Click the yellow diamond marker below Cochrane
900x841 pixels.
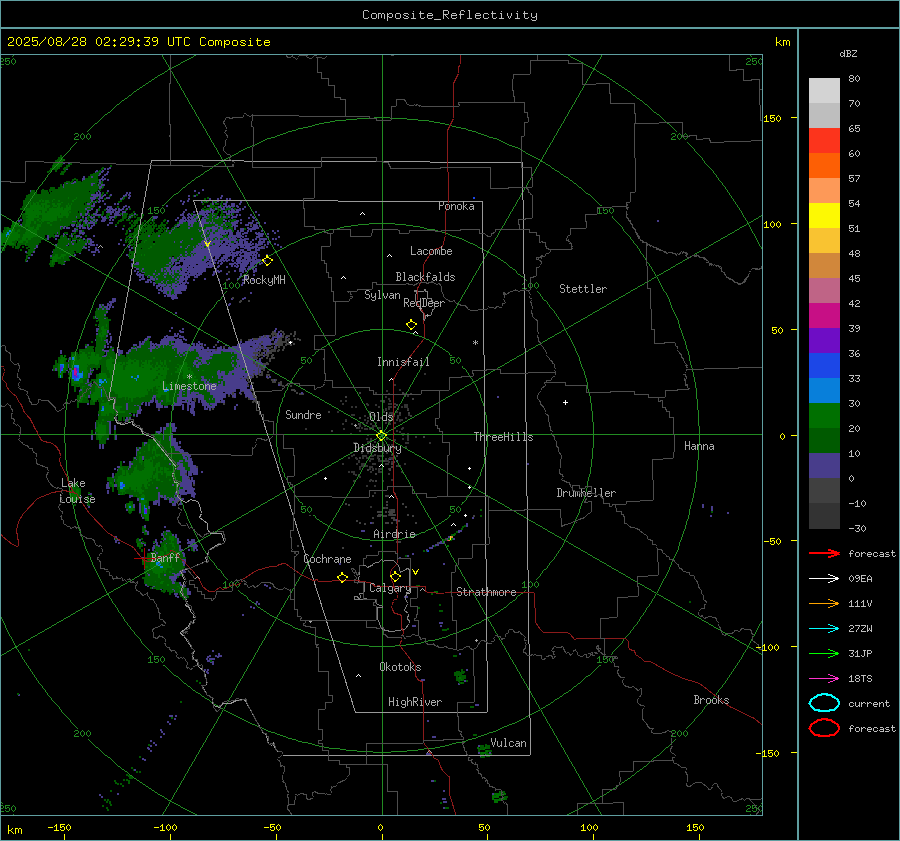[x=343, y=578]
